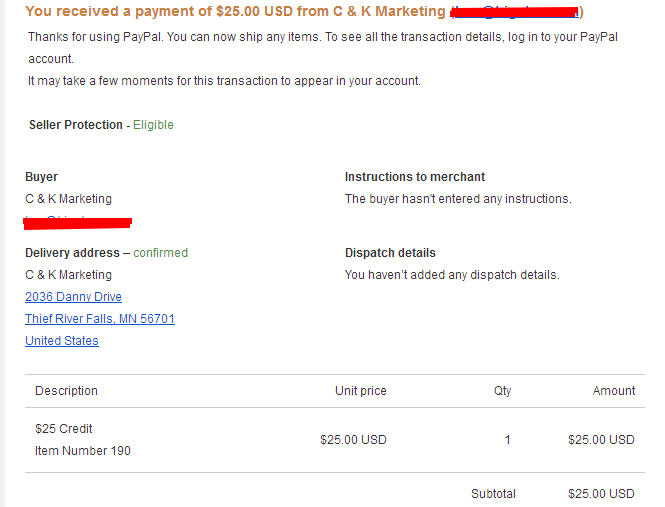665x507 pixels.
Task: Click the $25 Credit item description
Action: [x=64, y=429]
